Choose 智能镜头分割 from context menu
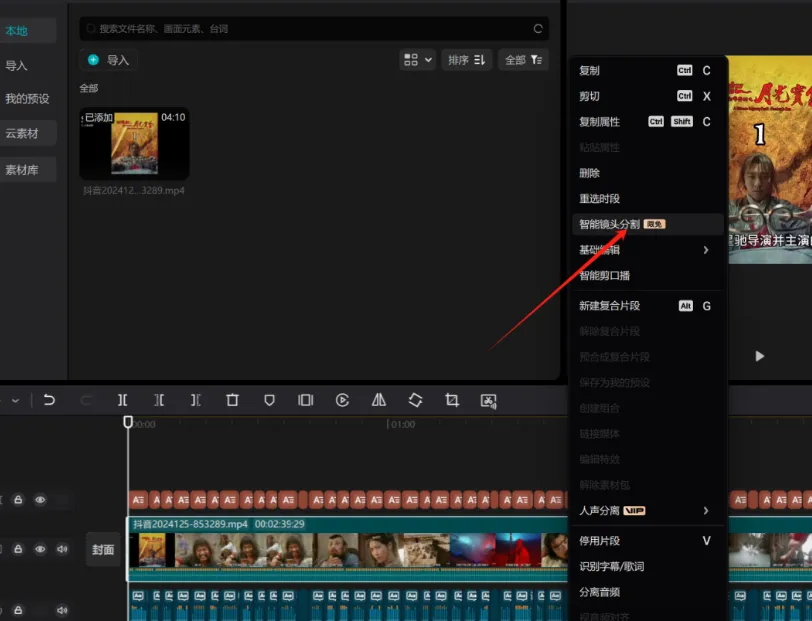 tap(610, 224)
